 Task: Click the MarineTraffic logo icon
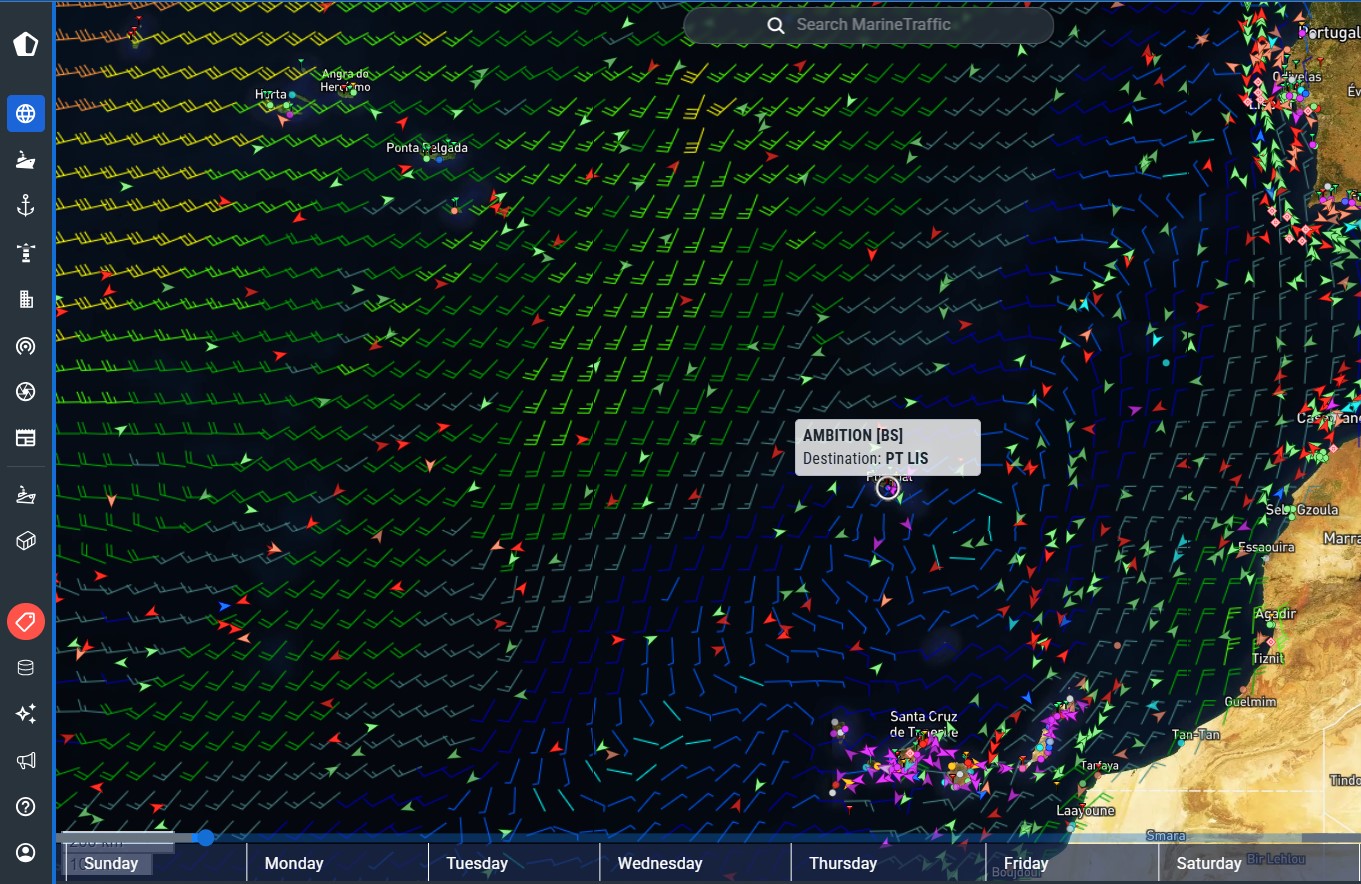pos(26,44)
